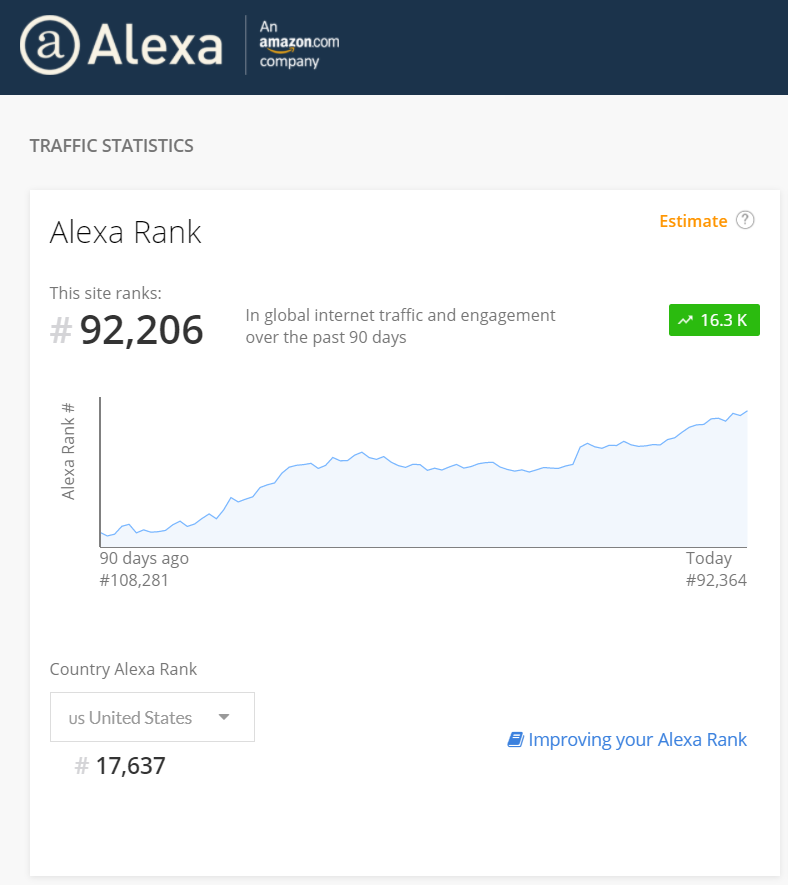Click the 'An amazon.com company' logo
This screenshot has width=788, height=885.
click(x=299, y=44)
